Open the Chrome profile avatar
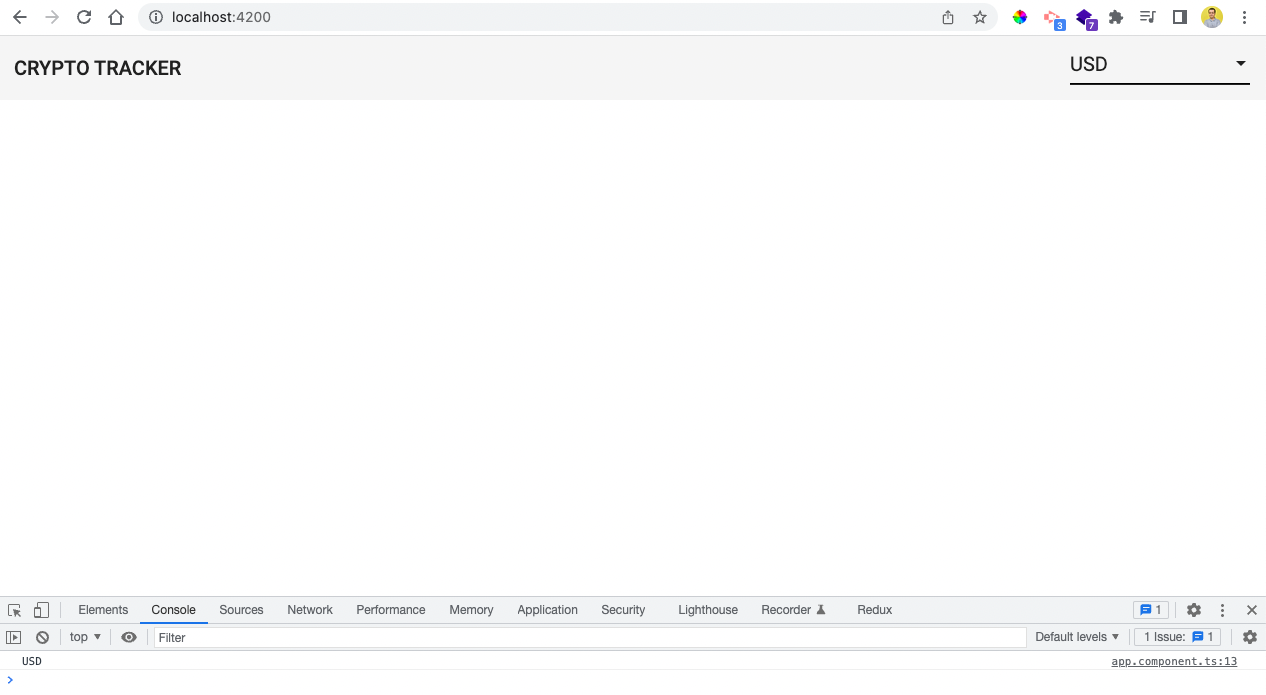 1212,17
